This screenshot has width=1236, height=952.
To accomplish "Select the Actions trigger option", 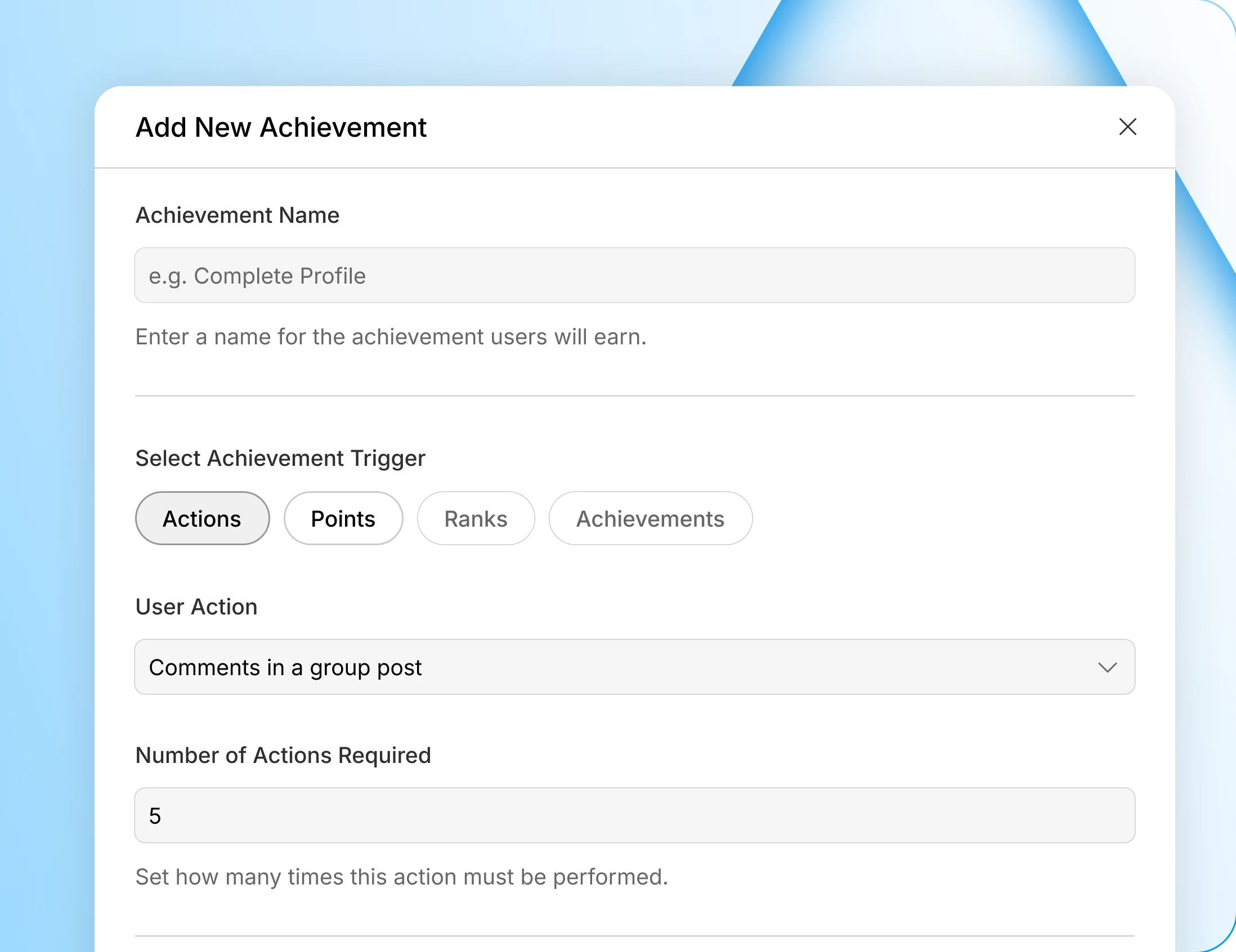I will [x=202, y=518].
